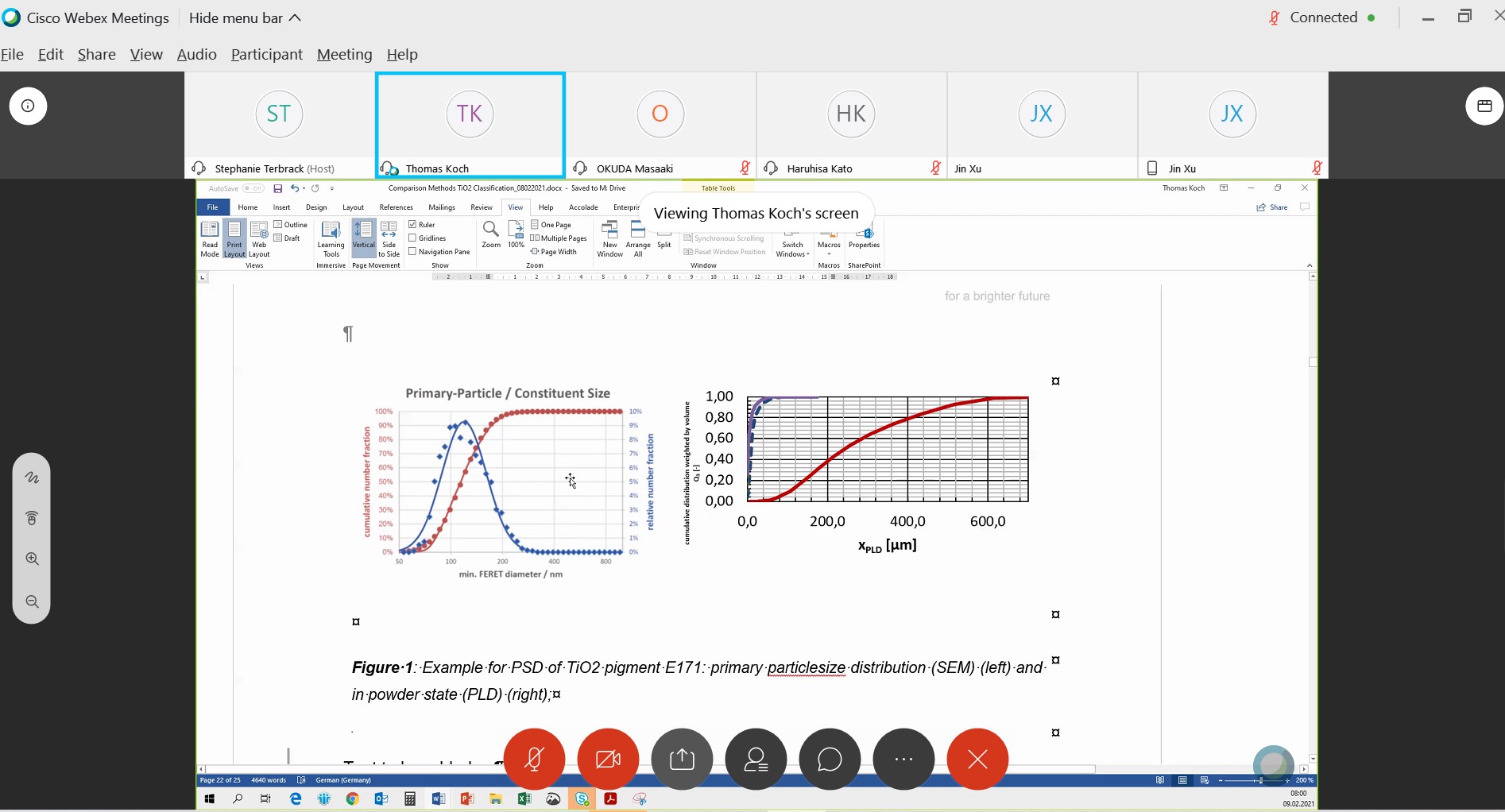Viewport: 1505px width, 812px height.
Task: Select Stephanie Terbrack's host thumbnail
Action: click(x=279, y=125)
